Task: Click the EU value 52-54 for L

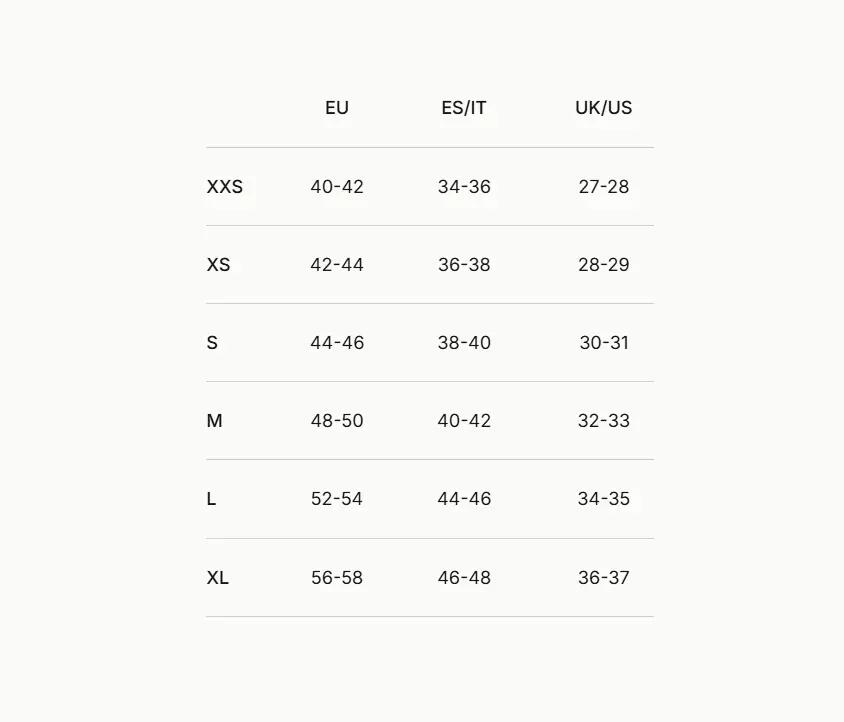Action: 336,499
